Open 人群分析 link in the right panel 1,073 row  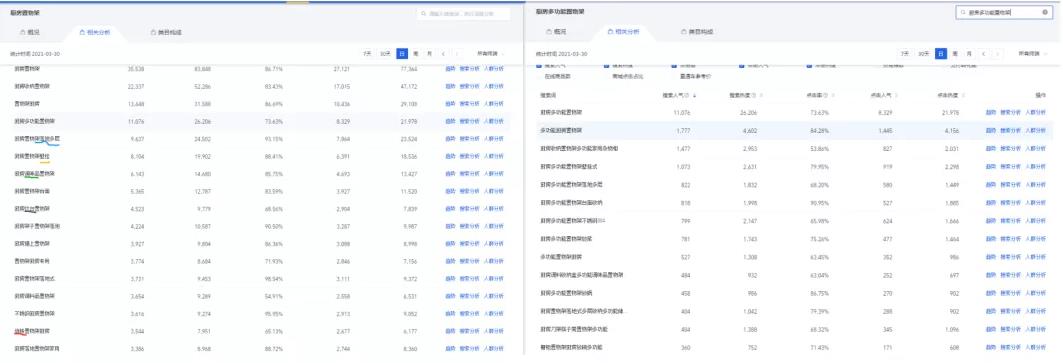point(1035,166)
